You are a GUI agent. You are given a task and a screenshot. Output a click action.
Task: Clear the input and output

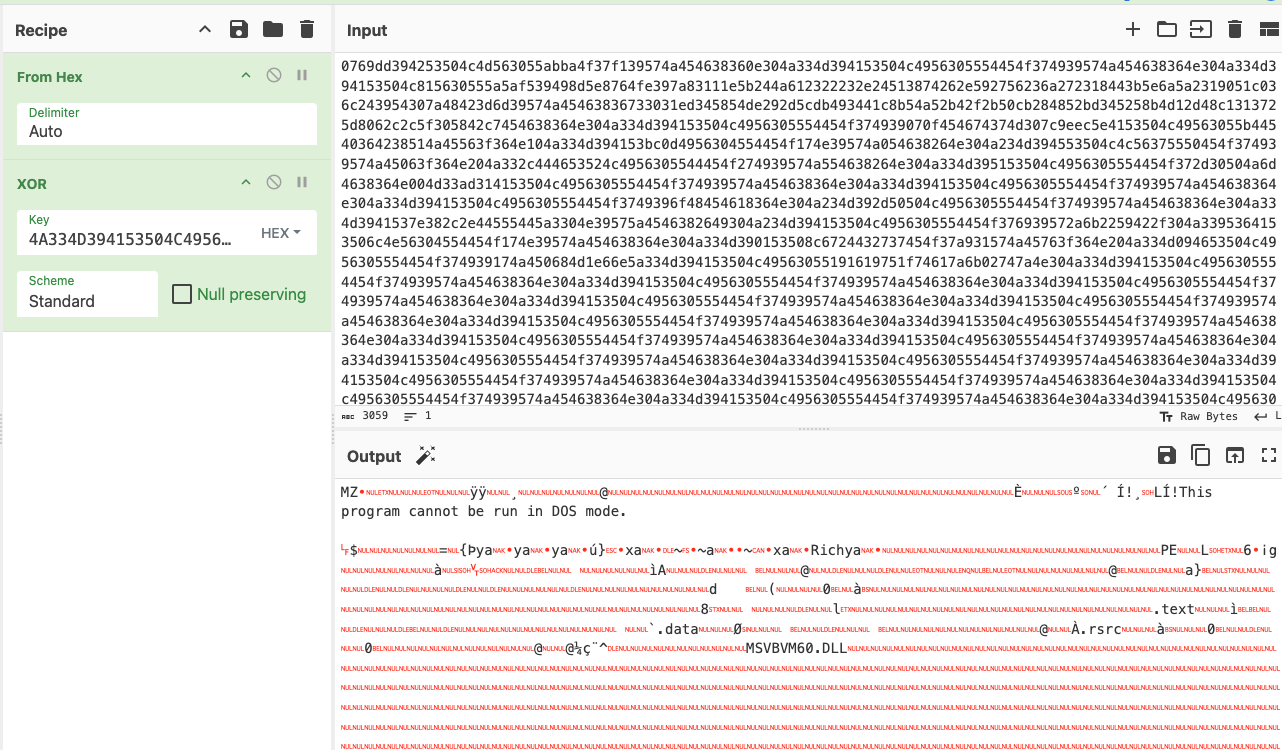click(x=1235, y=30)
